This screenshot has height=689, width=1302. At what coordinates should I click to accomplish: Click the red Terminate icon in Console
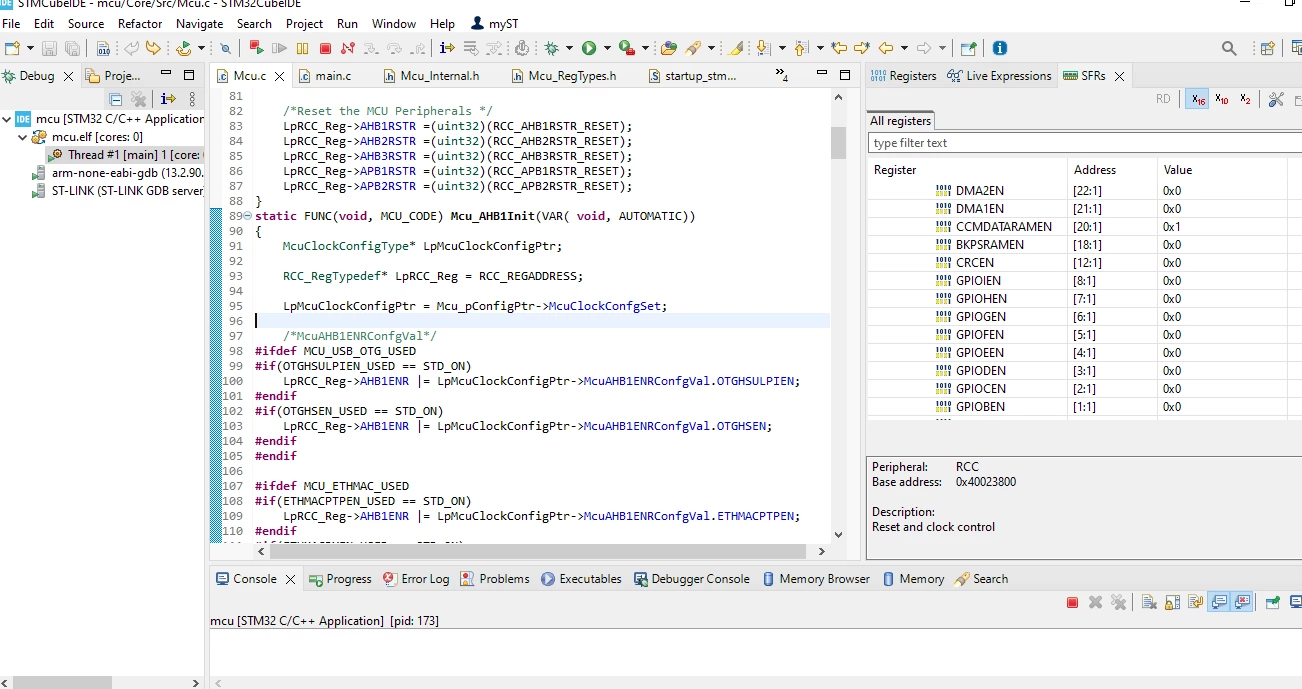pos(1072,602)
